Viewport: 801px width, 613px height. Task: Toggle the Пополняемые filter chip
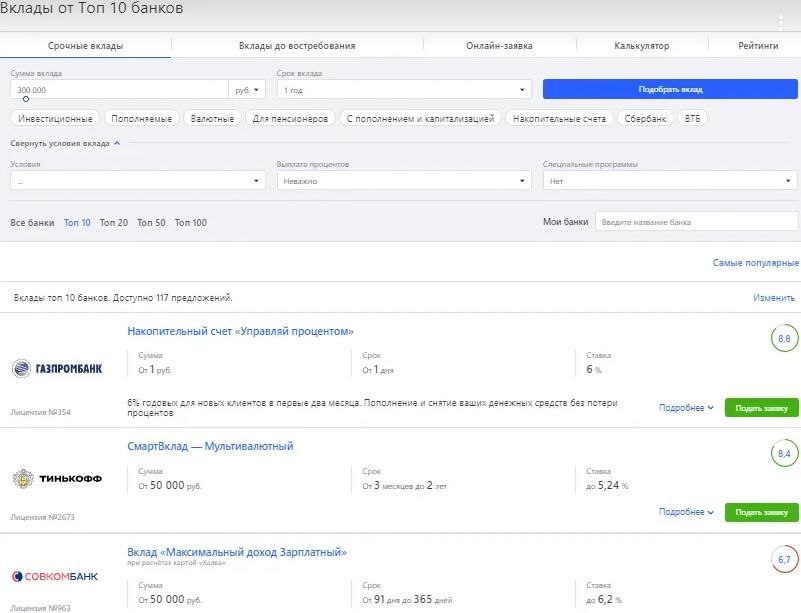click(x=143, y=118)
